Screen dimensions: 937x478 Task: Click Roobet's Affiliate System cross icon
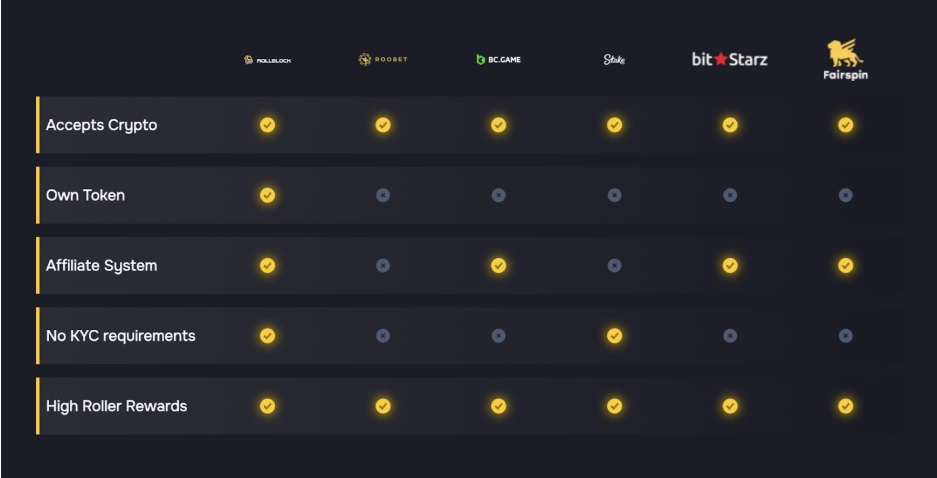tap(383, 265)
